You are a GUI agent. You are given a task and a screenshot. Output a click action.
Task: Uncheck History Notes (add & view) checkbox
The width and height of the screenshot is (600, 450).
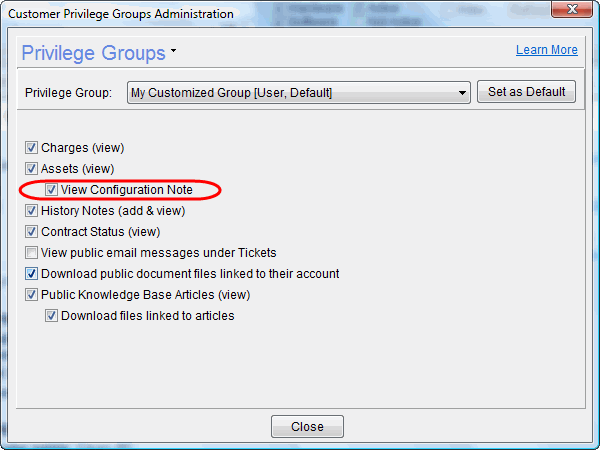[x=32, y=211]
